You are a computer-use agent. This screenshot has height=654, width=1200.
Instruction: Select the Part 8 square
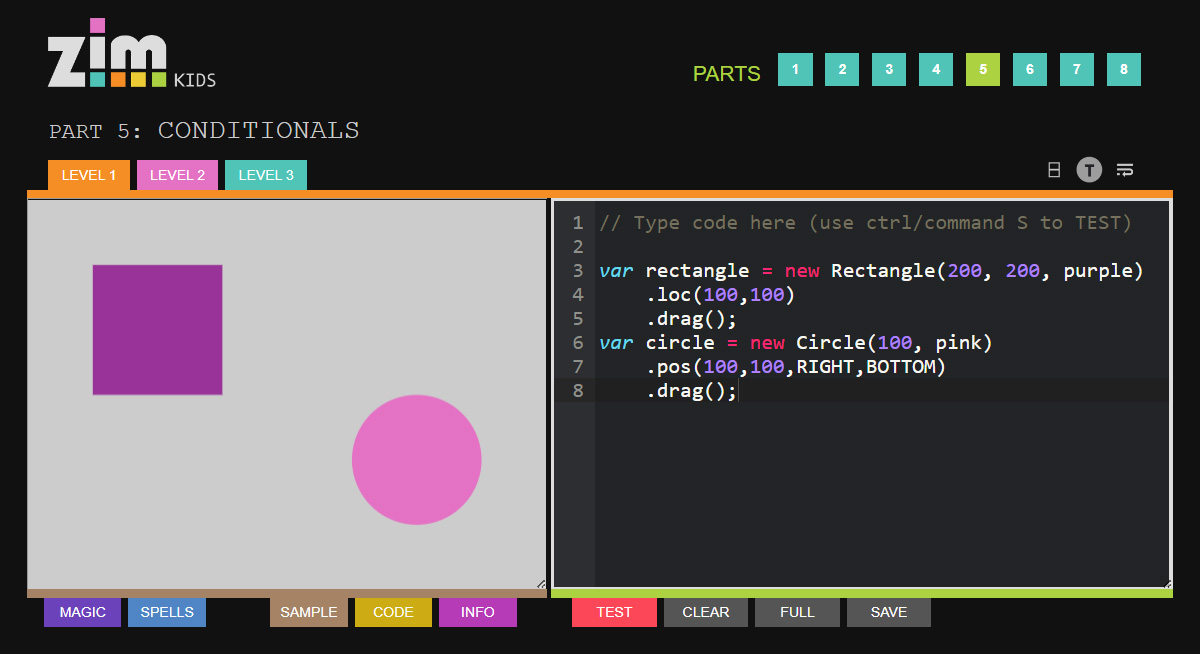click(1124, 70)
